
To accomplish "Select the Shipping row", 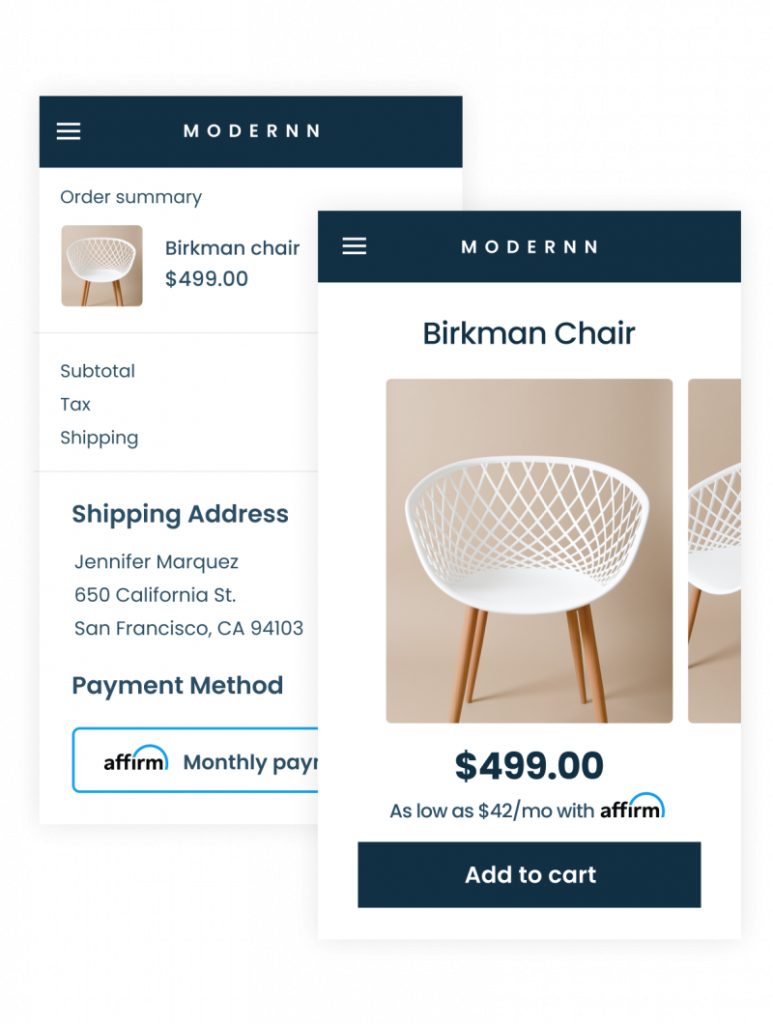I will 176,438.
